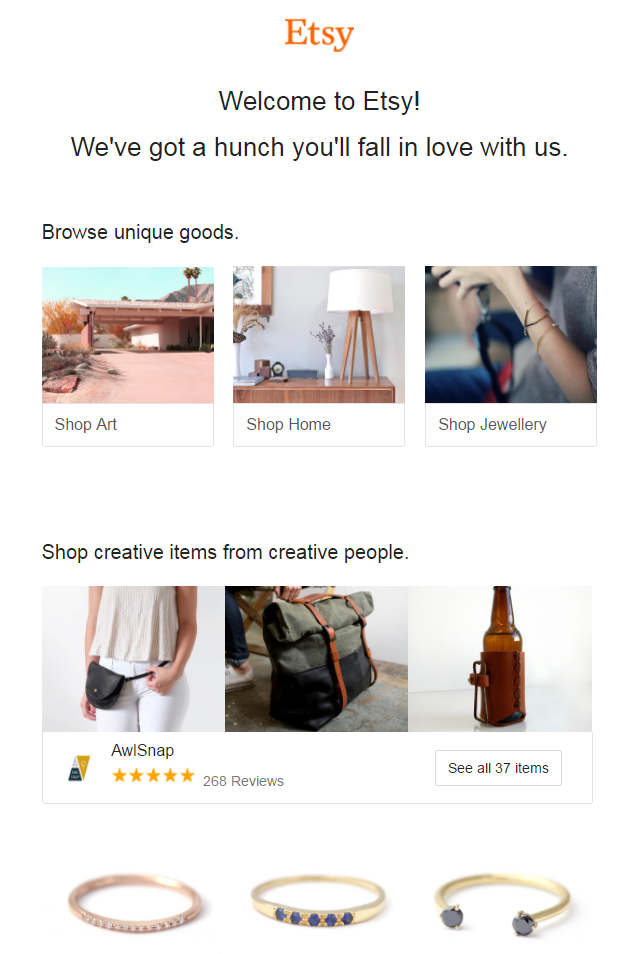Viewport: 639px width, 954px height.
Task: Open the AwlSnap shop logo icon
Action: pos(79,767)
